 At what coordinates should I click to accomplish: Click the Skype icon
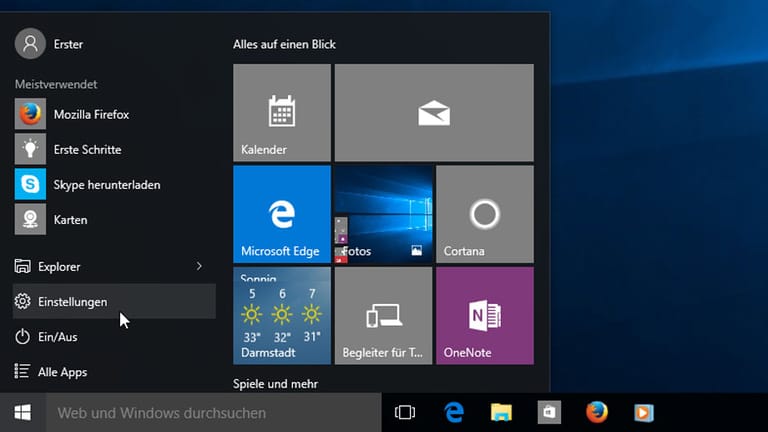(x=30, y=184)
